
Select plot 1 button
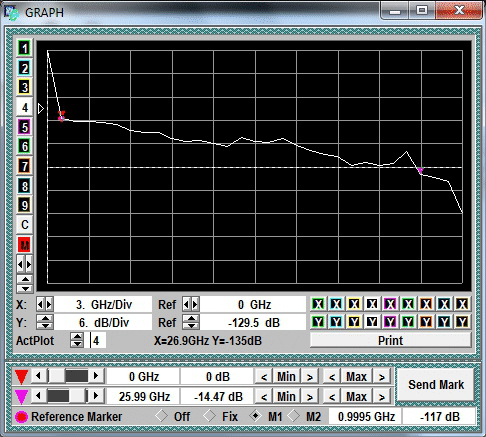coord(24,49)
